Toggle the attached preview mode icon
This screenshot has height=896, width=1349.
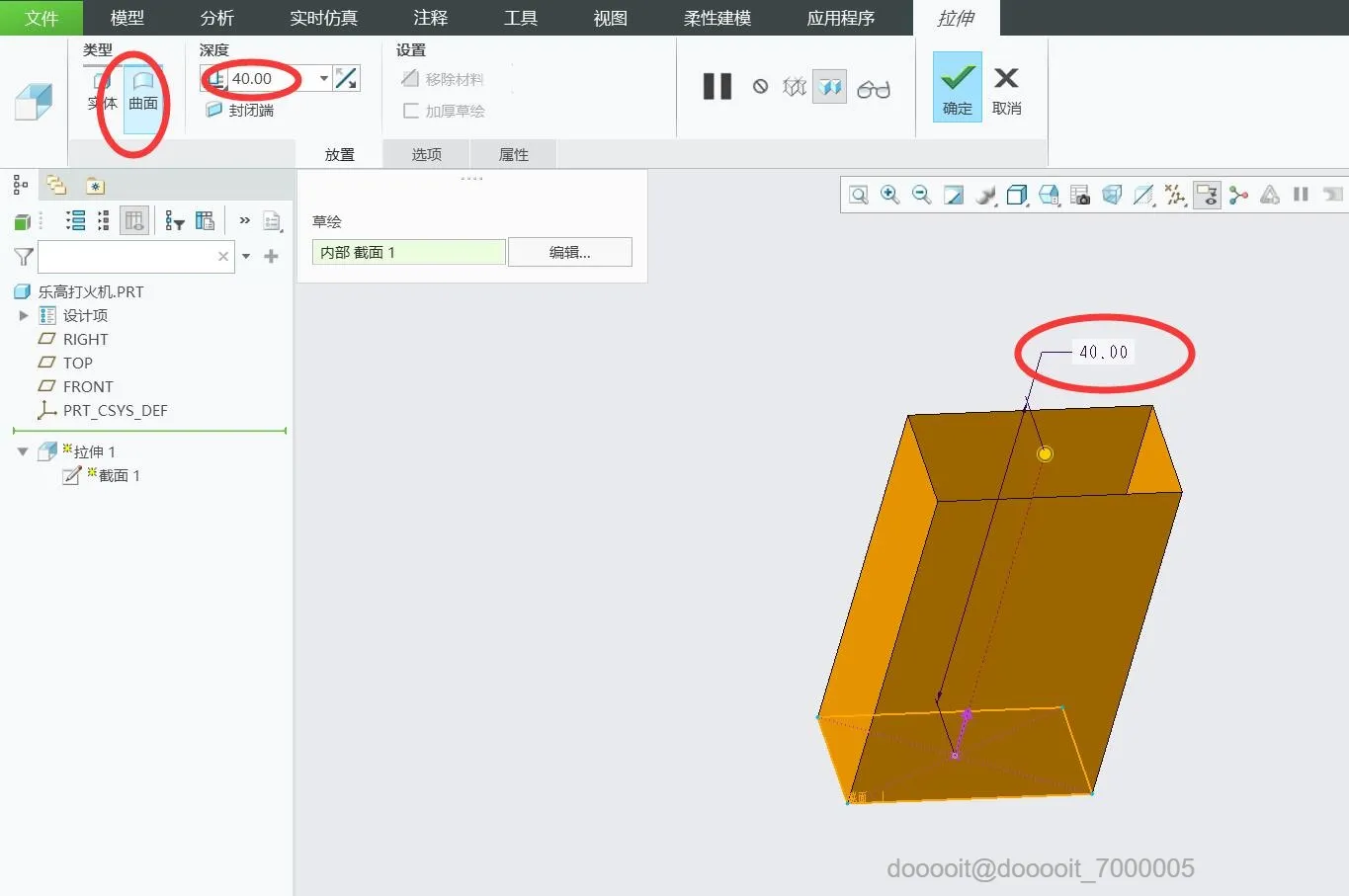point(830,87)
